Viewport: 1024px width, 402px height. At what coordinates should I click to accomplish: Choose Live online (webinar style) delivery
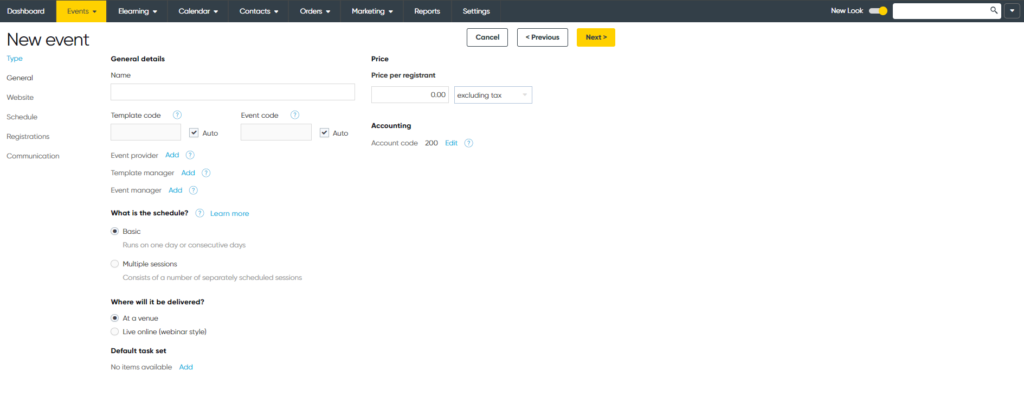pyautogui.click(x=115, y=331)
